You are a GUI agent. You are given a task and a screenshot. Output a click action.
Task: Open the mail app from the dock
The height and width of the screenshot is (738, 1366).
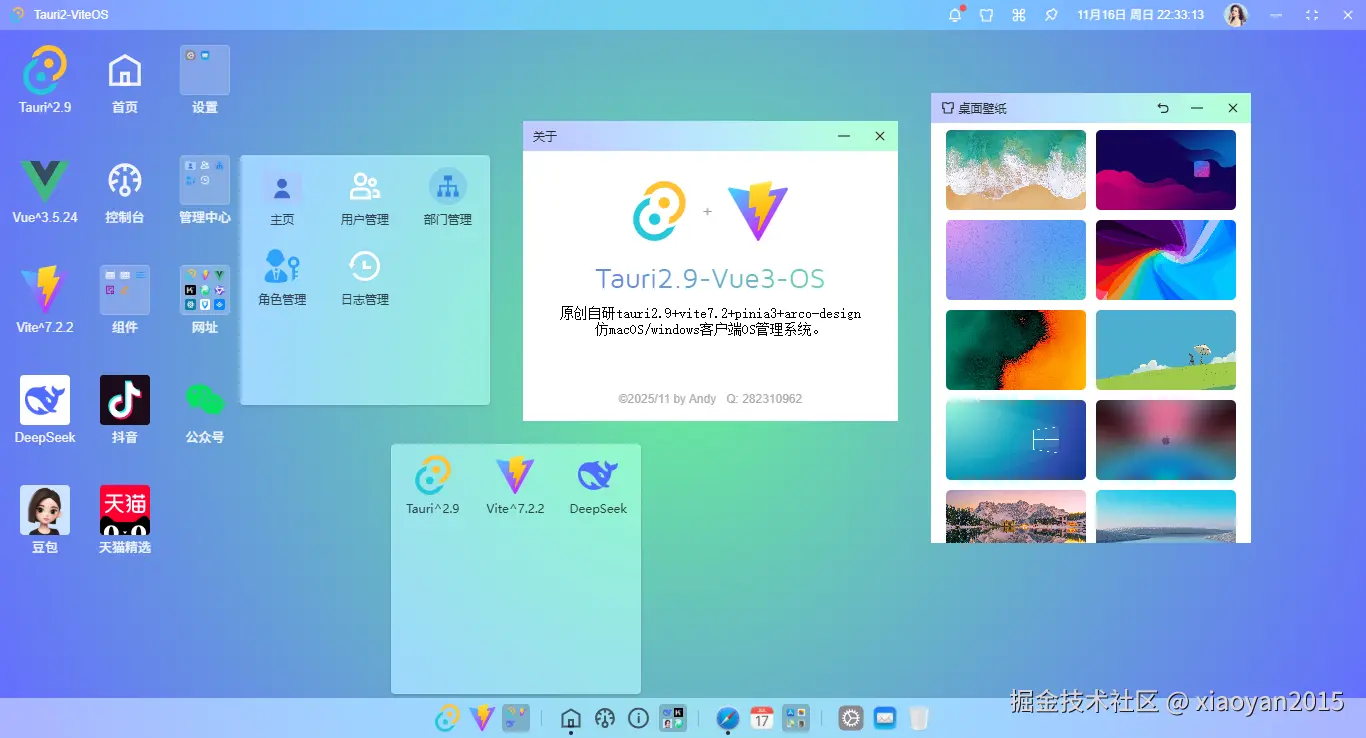click(884, 718)
